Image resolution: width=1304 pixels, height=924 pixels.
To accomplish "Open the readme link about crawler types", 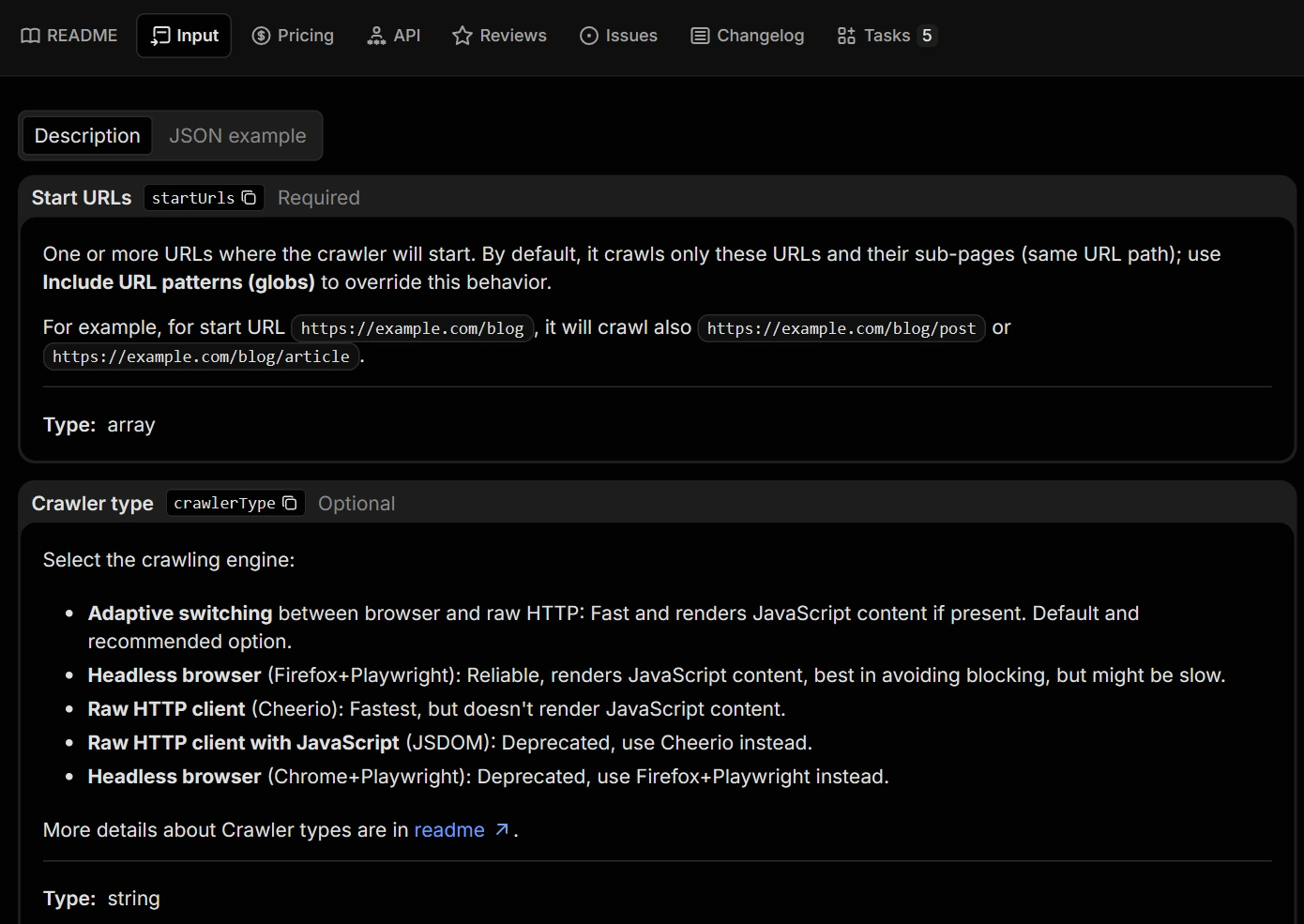I will [449, 830].
